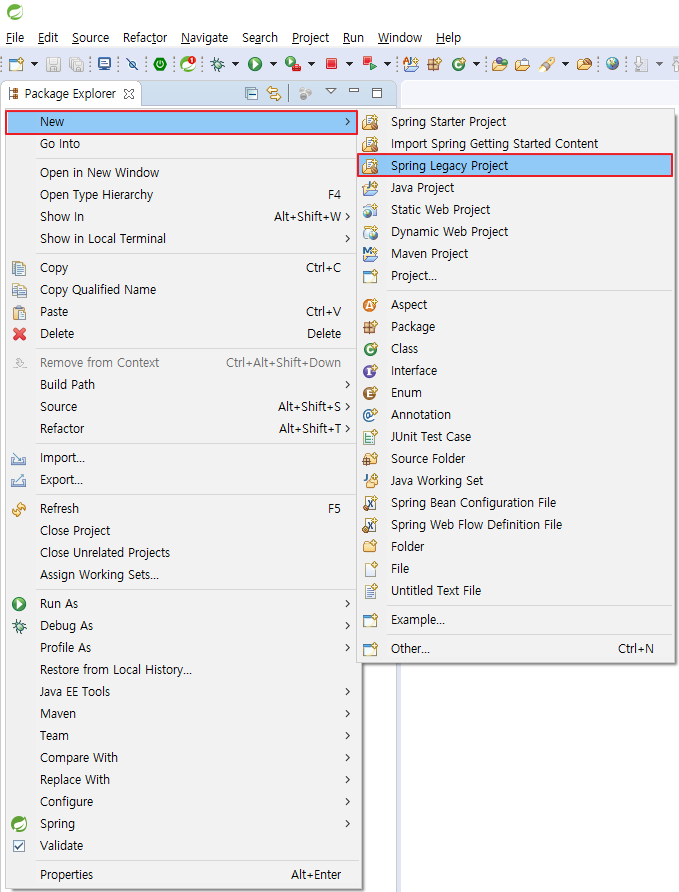
Task: Expand the Run As submenu
Action: tap(182, 604)
